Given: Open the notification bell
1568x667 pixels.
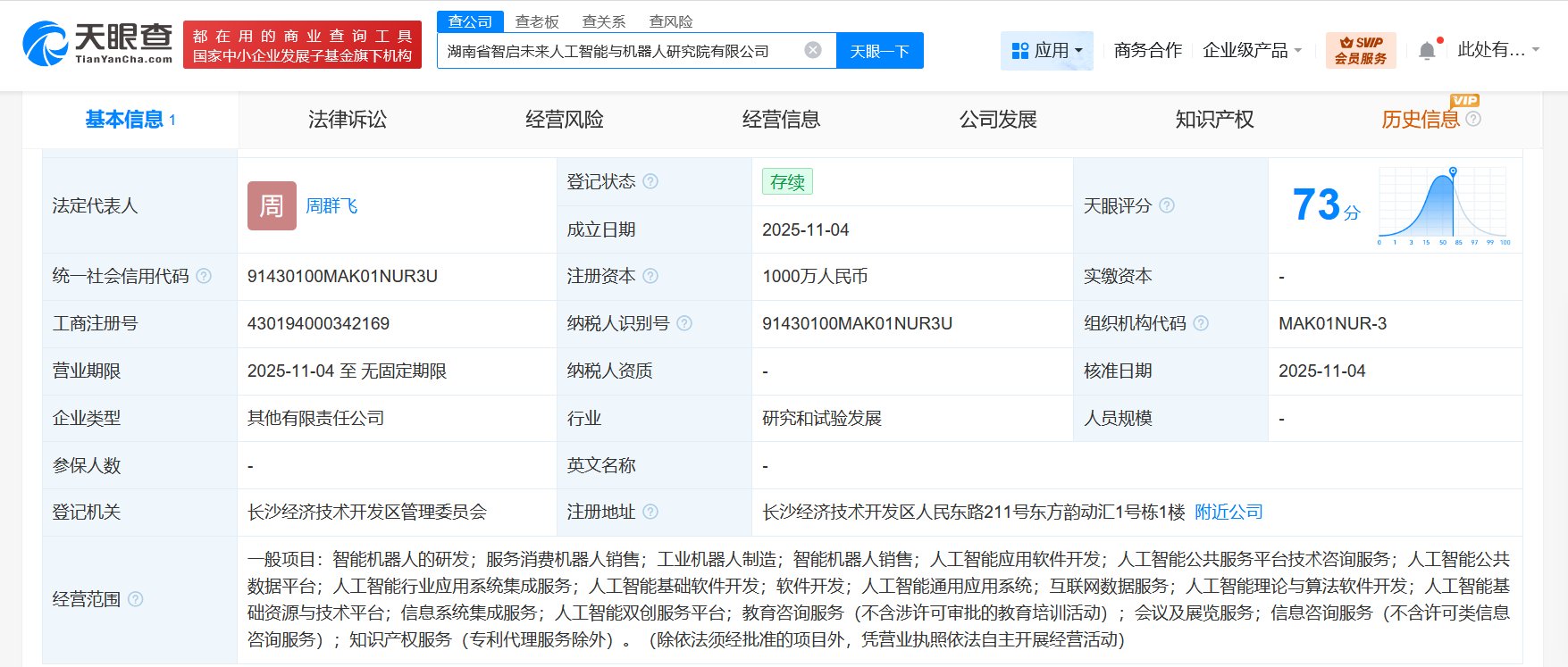Looking at the screenshot, I should 1427,51.
